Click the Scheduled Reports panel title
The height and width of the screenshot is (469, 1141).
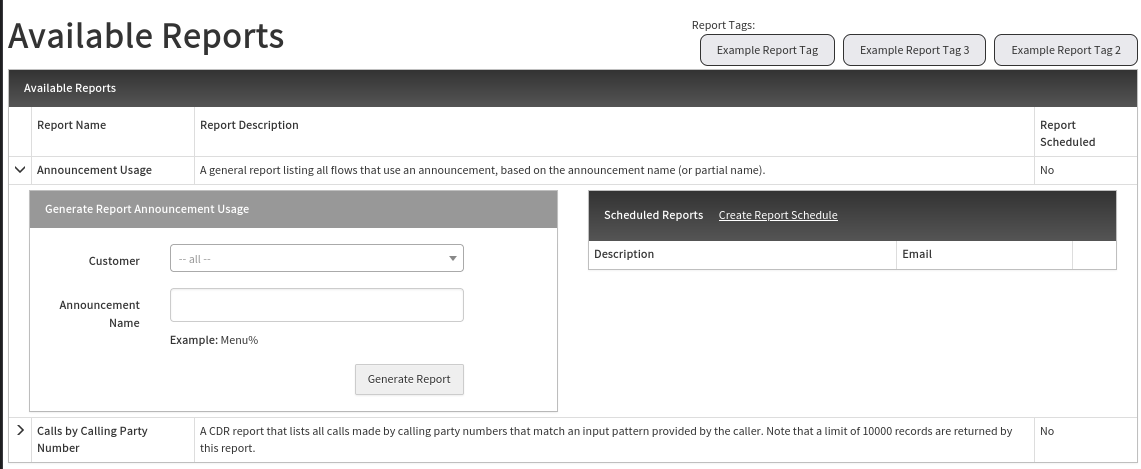coord(653,215)
